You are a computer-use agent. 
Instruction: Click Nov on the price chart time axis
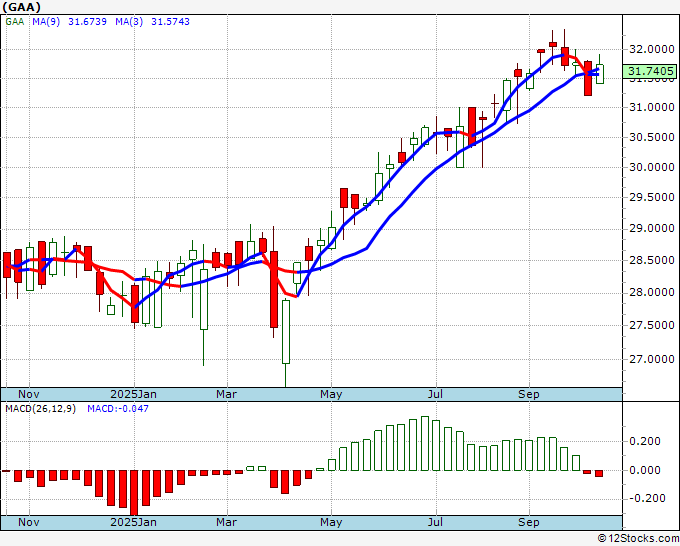tap(29, 394)
